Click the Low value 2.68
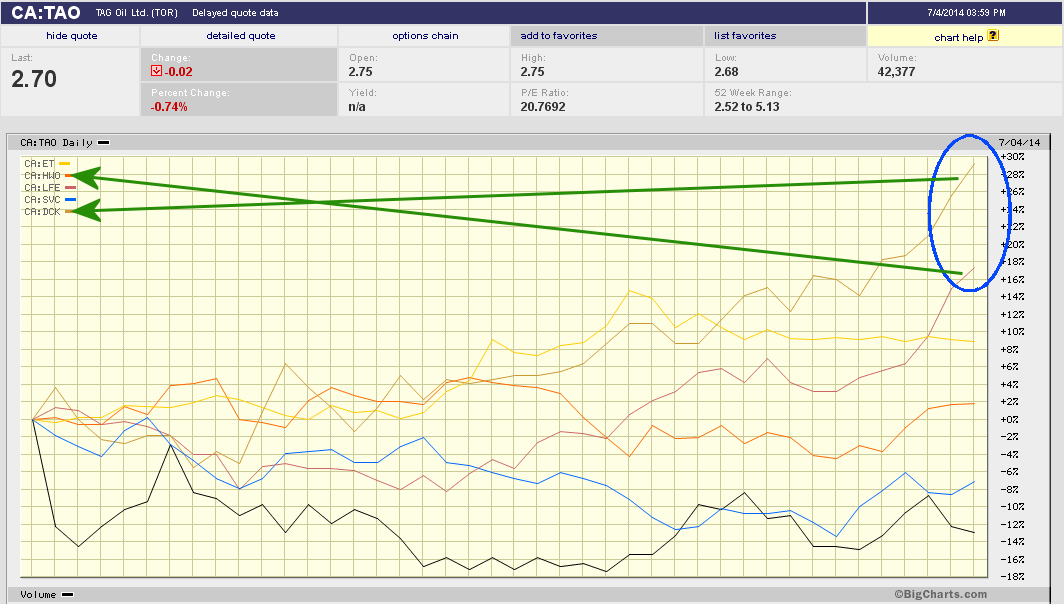Image resolution: width=1064 pixels, height=604 pixels. 726,71
